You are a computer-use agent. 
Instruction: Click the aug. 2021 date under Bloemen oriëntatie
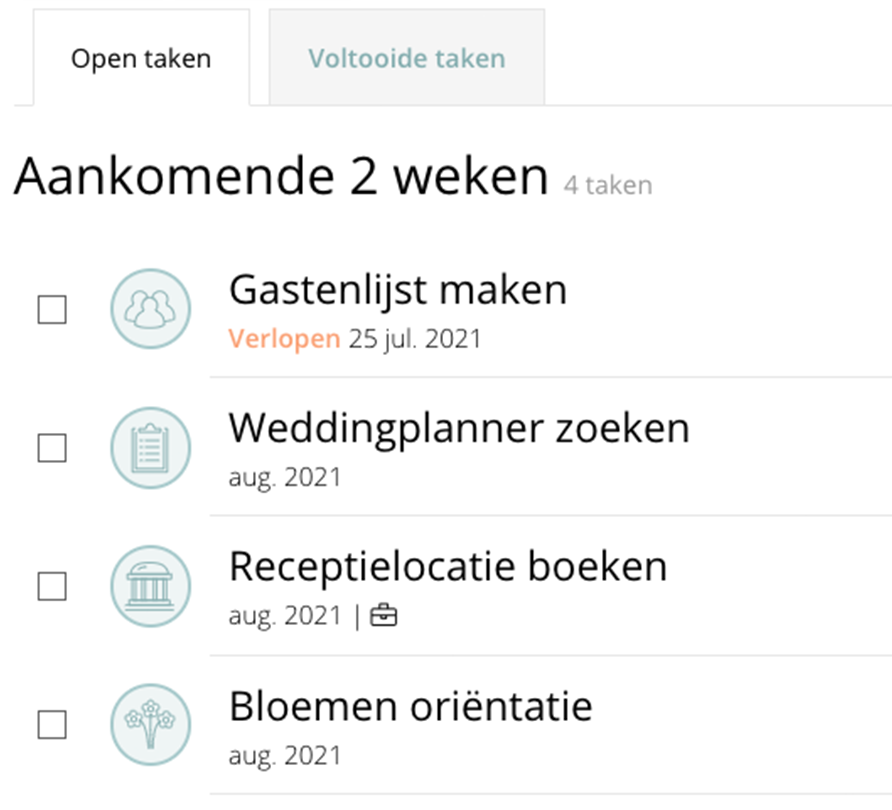(284, 755)
